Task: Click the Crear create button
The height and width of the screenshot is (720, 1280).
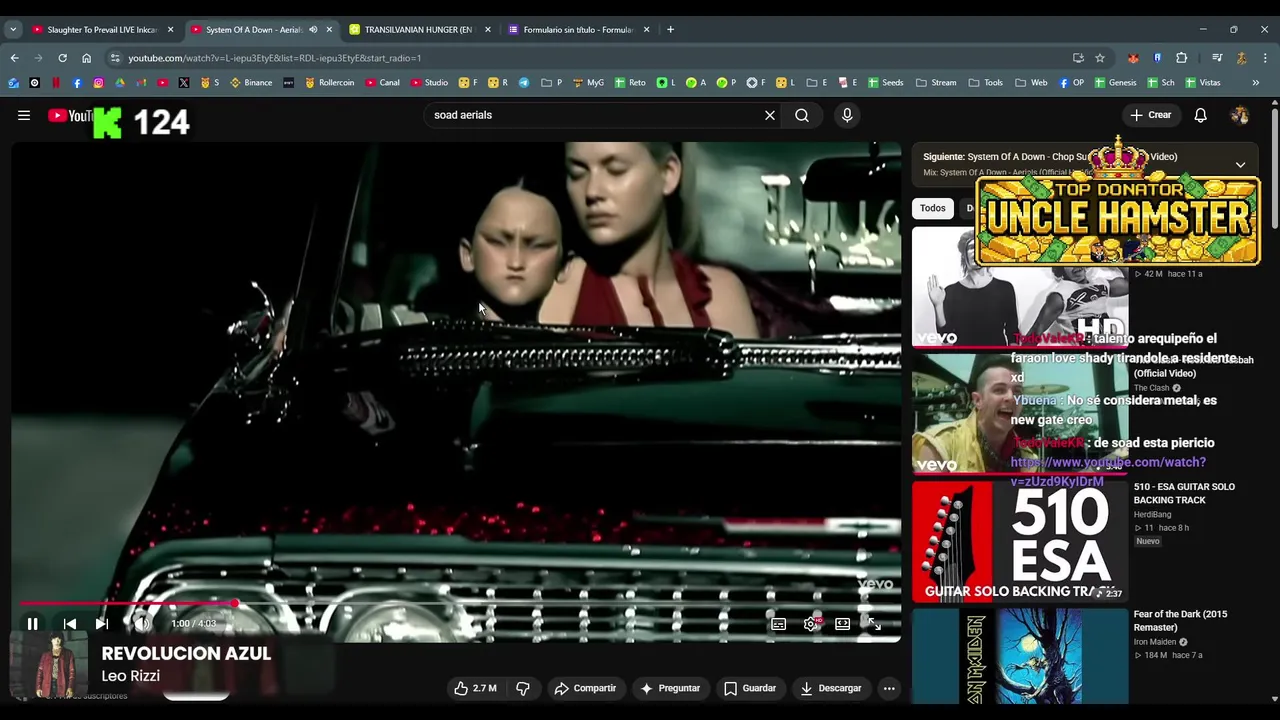Action: pyautogui.click(x=1150, y=115)
